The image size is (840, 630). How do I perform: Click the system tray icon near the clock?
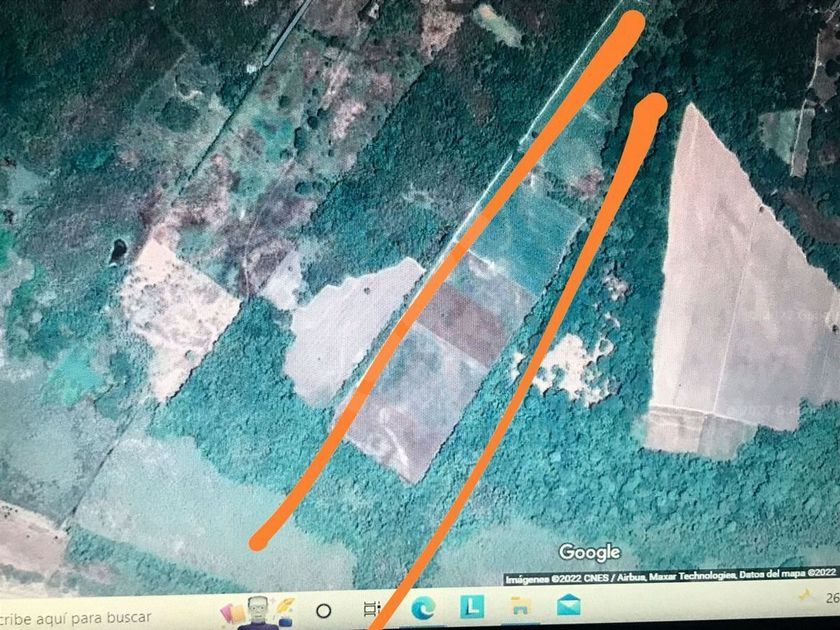[x=805, y=594]
